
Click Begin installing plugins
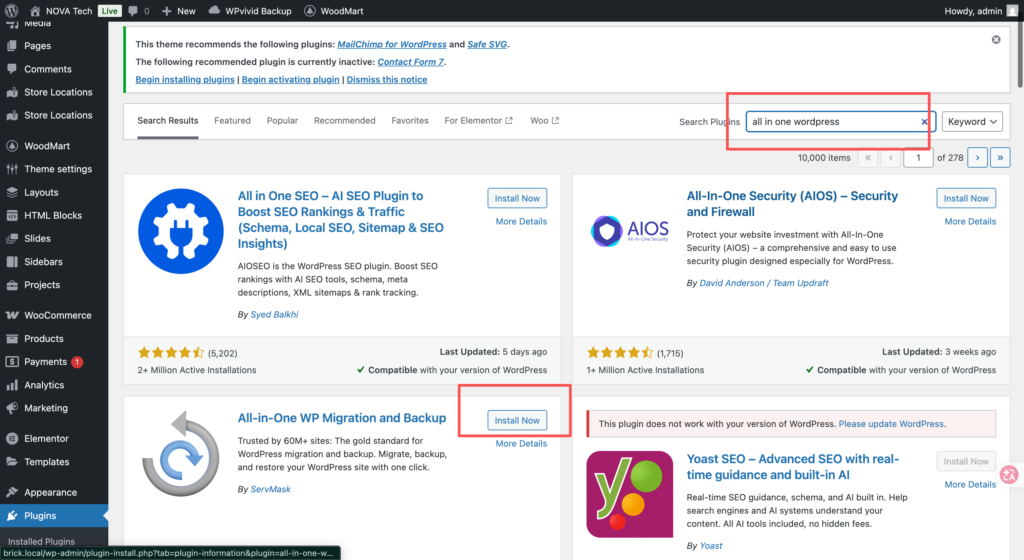tap(185, 80)
